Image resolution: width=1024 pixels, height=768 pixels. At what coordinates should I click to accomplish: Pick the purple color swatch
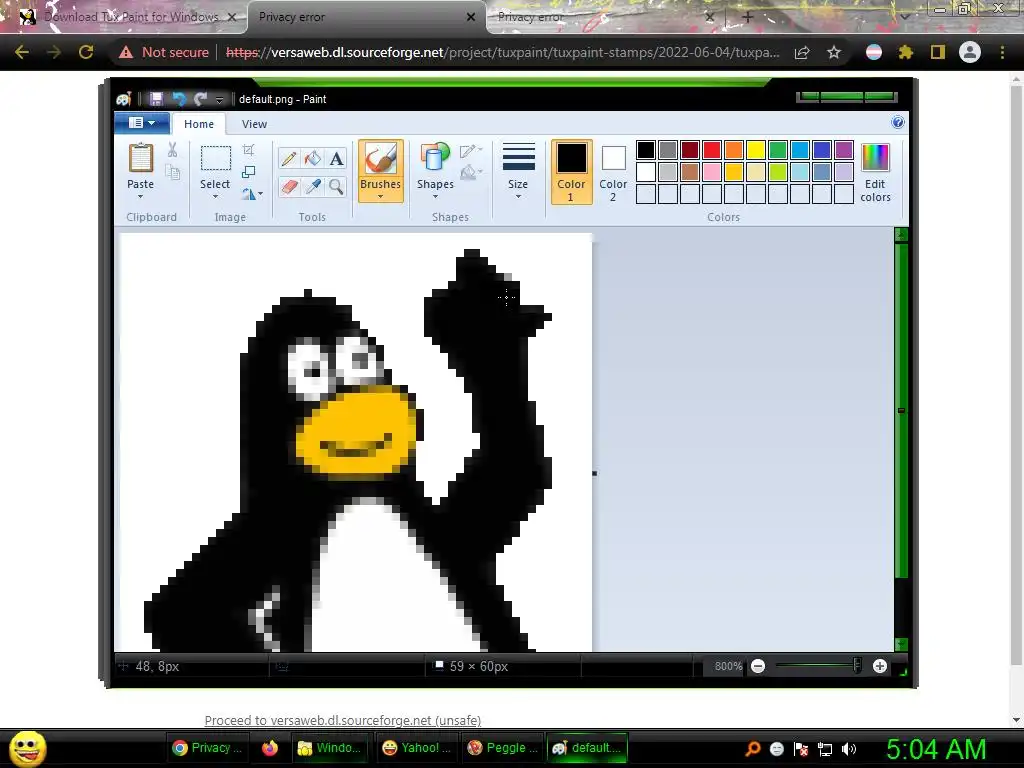click(844, 150)
